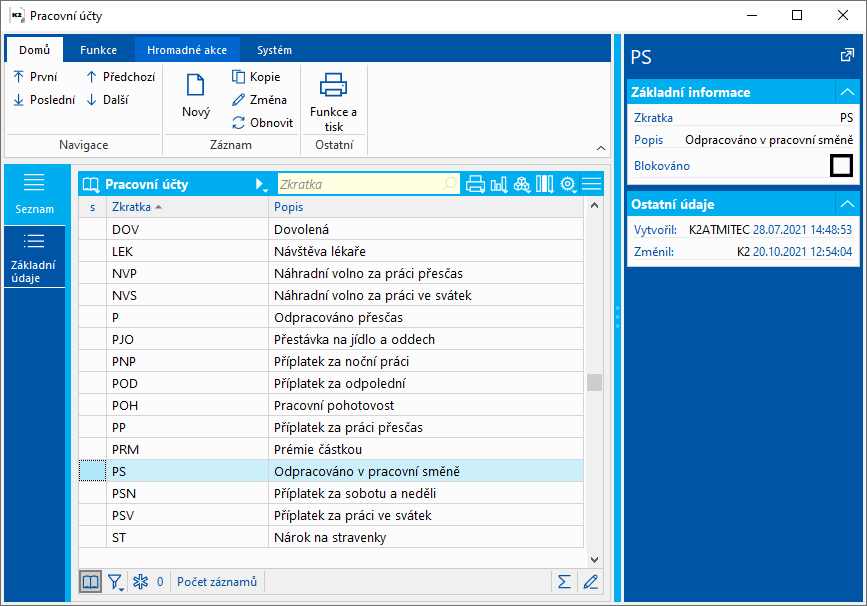This screenshot has height=606, width=867.
Task: Click the sum (sigma) icon
Action: tap(564, 582)
